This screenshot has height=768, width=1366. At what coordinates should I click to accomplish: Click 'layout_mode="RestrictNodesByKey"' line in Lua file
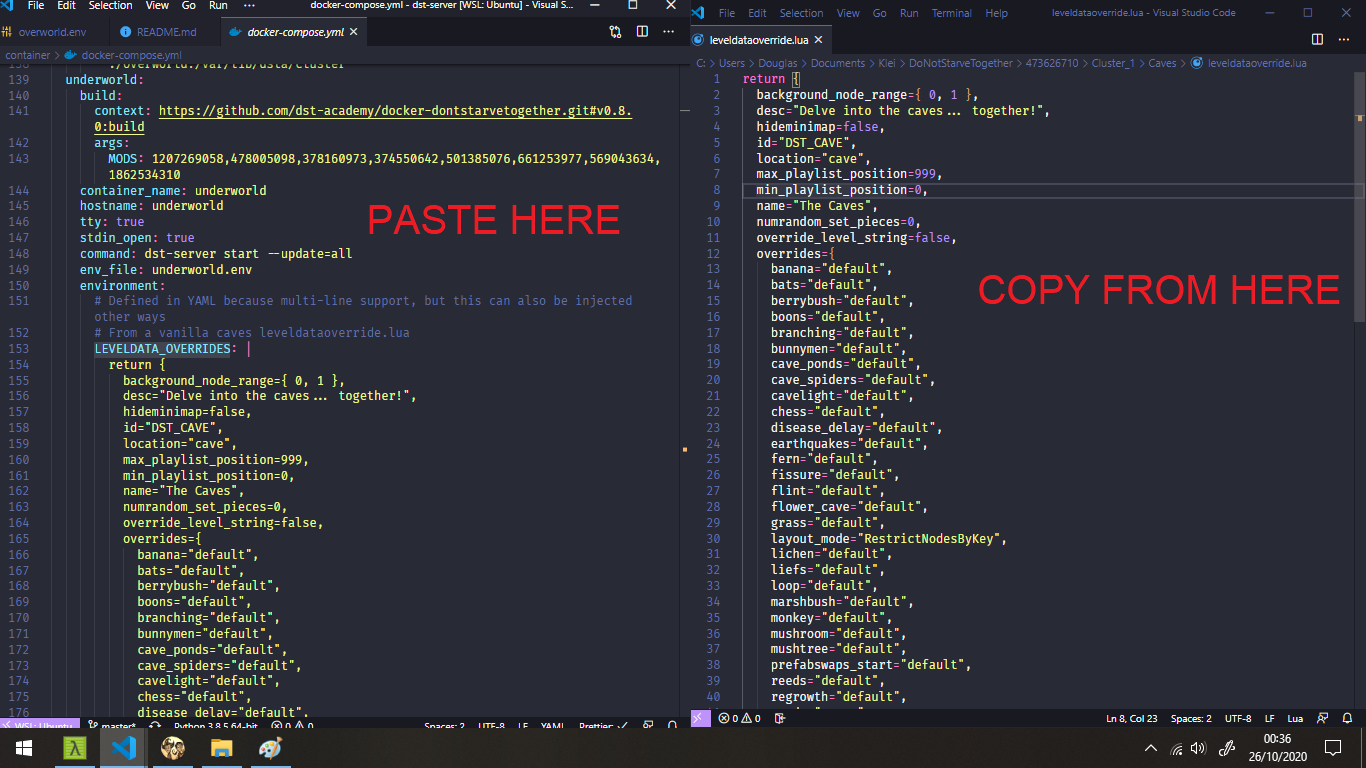pyautogui.click(x=888, y=539)
